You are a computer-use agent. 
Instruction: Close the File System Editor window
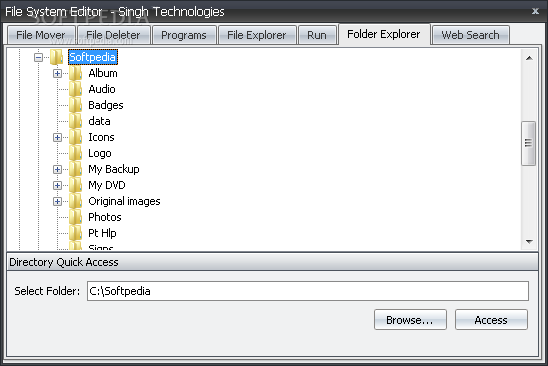pos(535,11)
